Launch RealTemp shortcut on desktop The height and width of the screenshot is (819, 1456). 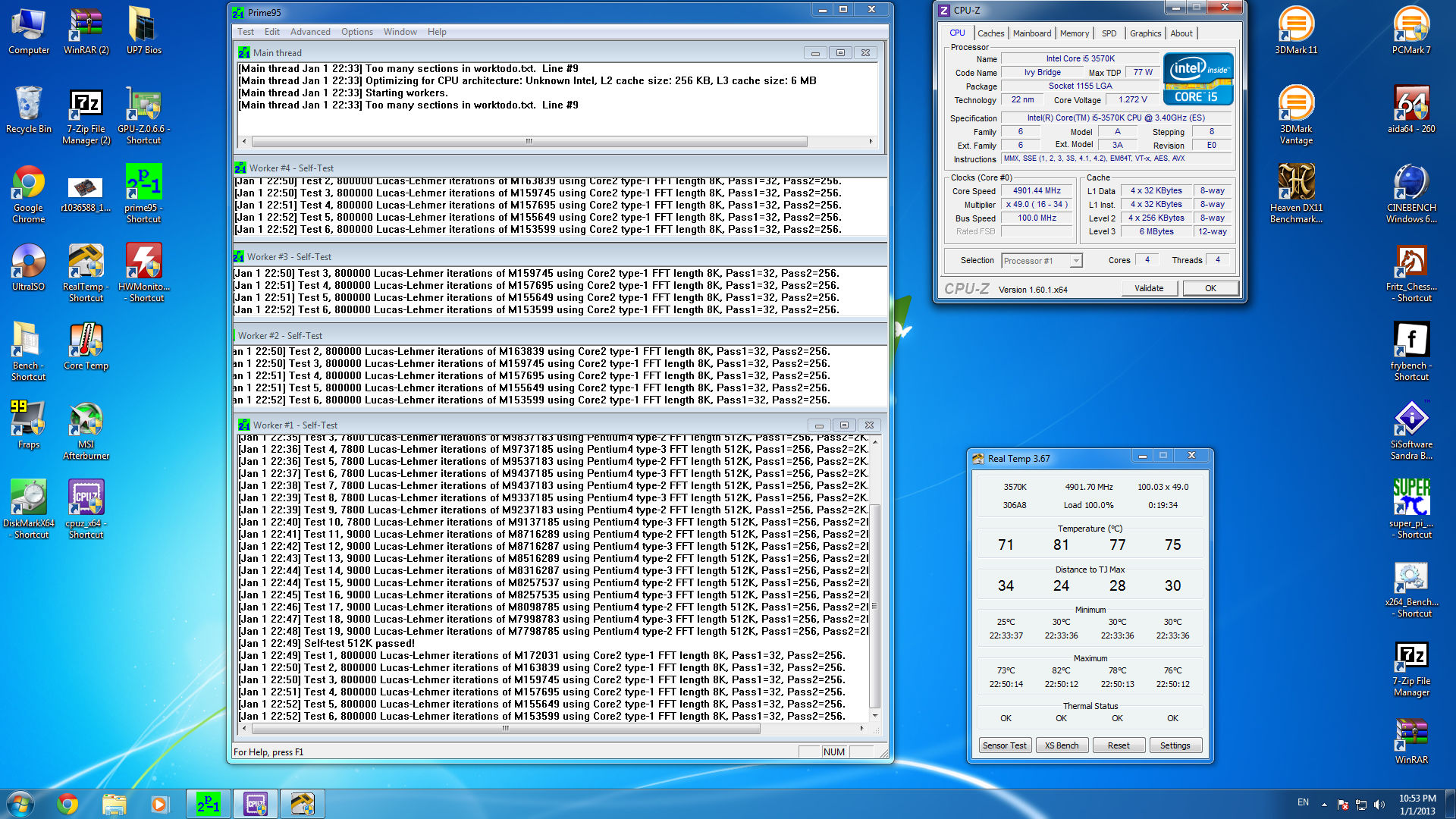[x=86, y=274]
